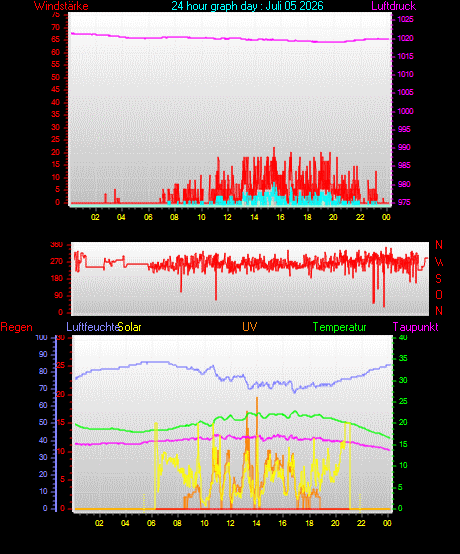Image resolution: width=460 pixels, height=554 pixels.
Task: Click the 24 hour graph day title
Action: 247,6
